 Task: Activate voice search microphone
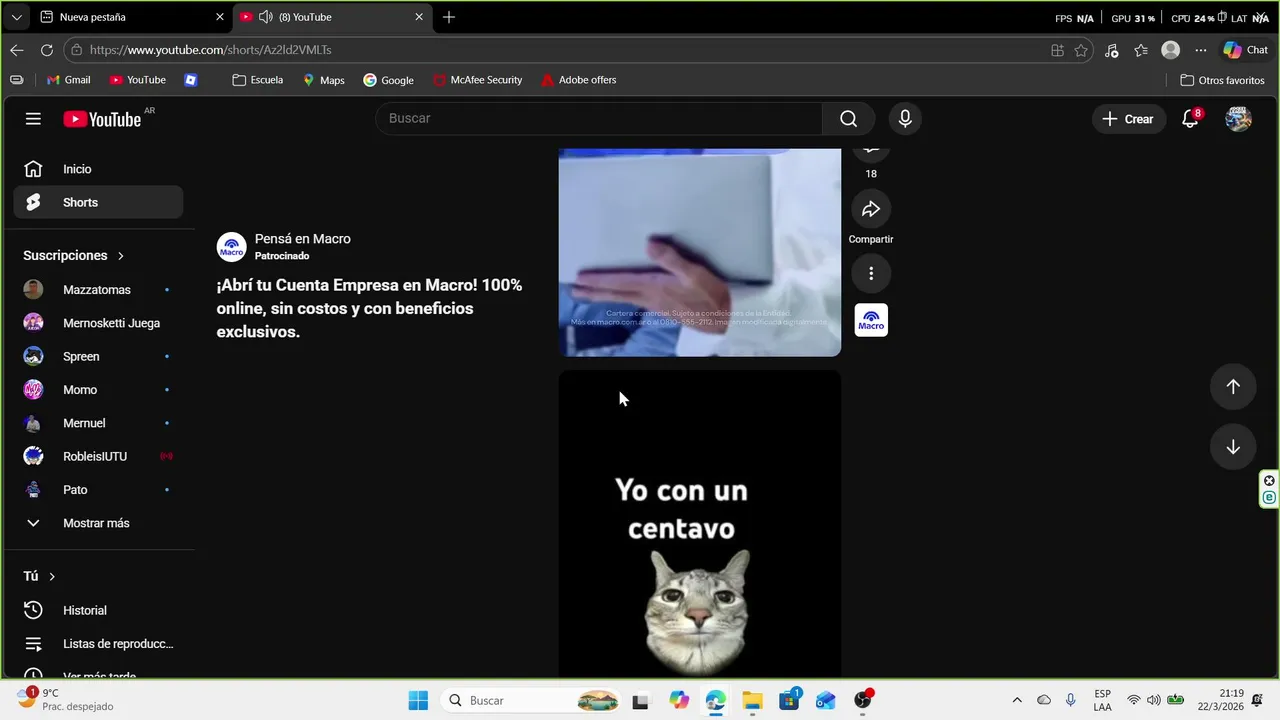click(x=905, y=119)
